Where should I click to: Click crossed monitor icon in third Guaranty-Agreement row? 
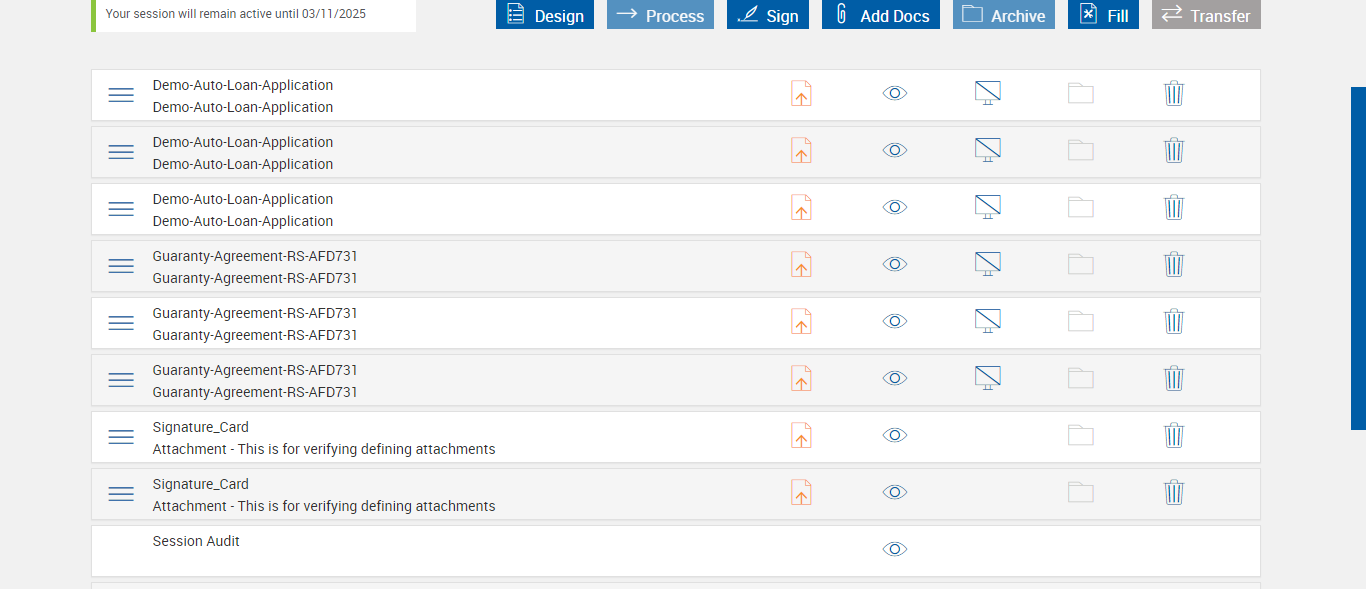988,378
